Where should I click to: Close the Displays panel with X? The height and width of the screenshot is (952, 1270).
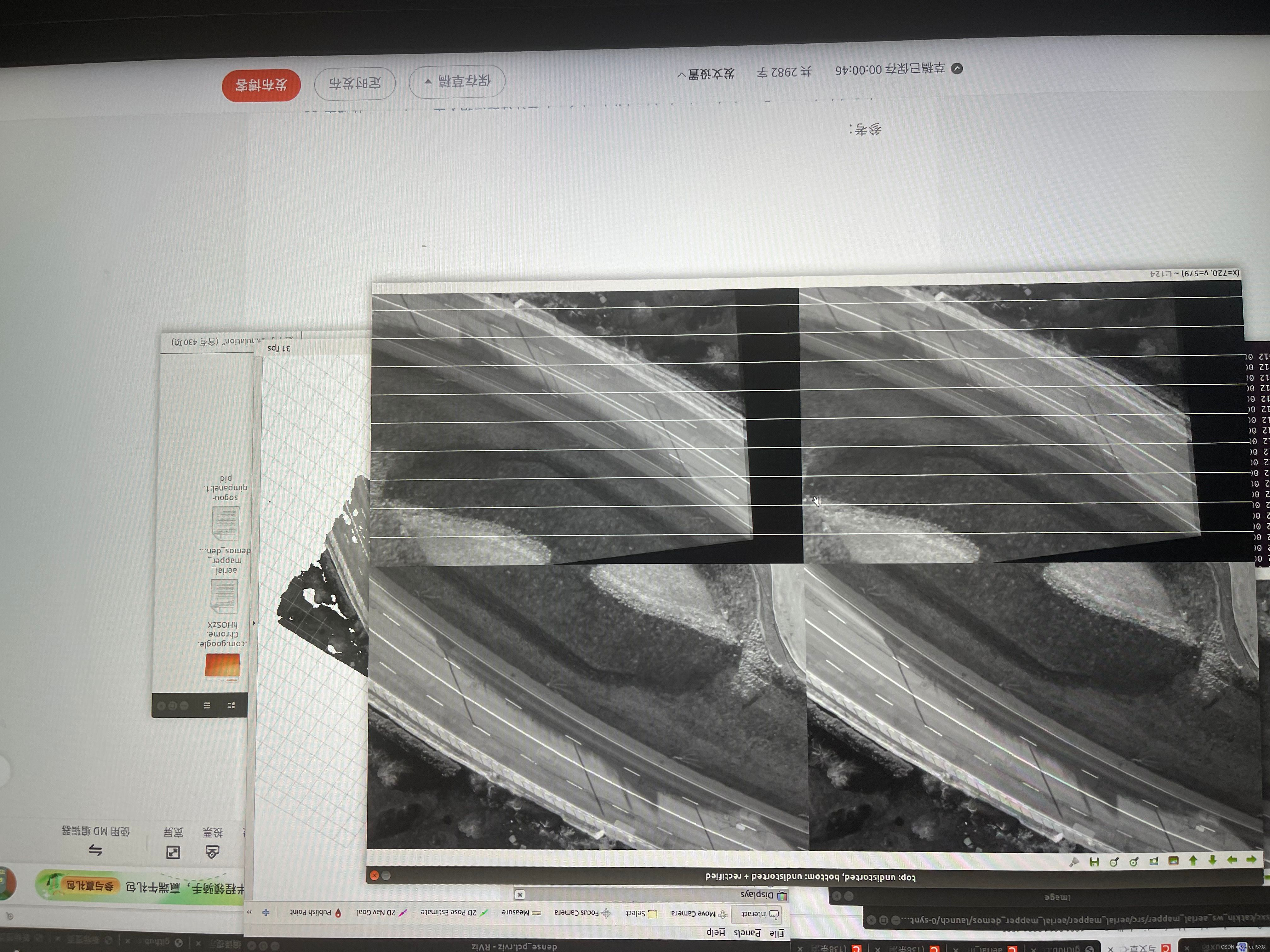[520, 894]
